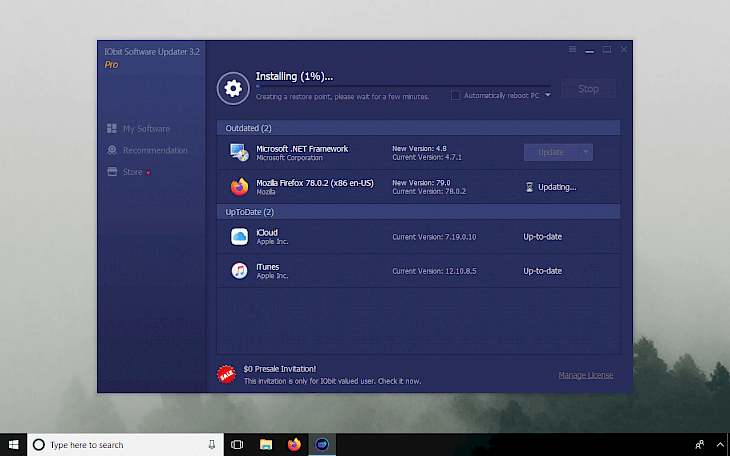Open the $0 Presale Invitation offer
Screen dimensions: 730x456
280,369
